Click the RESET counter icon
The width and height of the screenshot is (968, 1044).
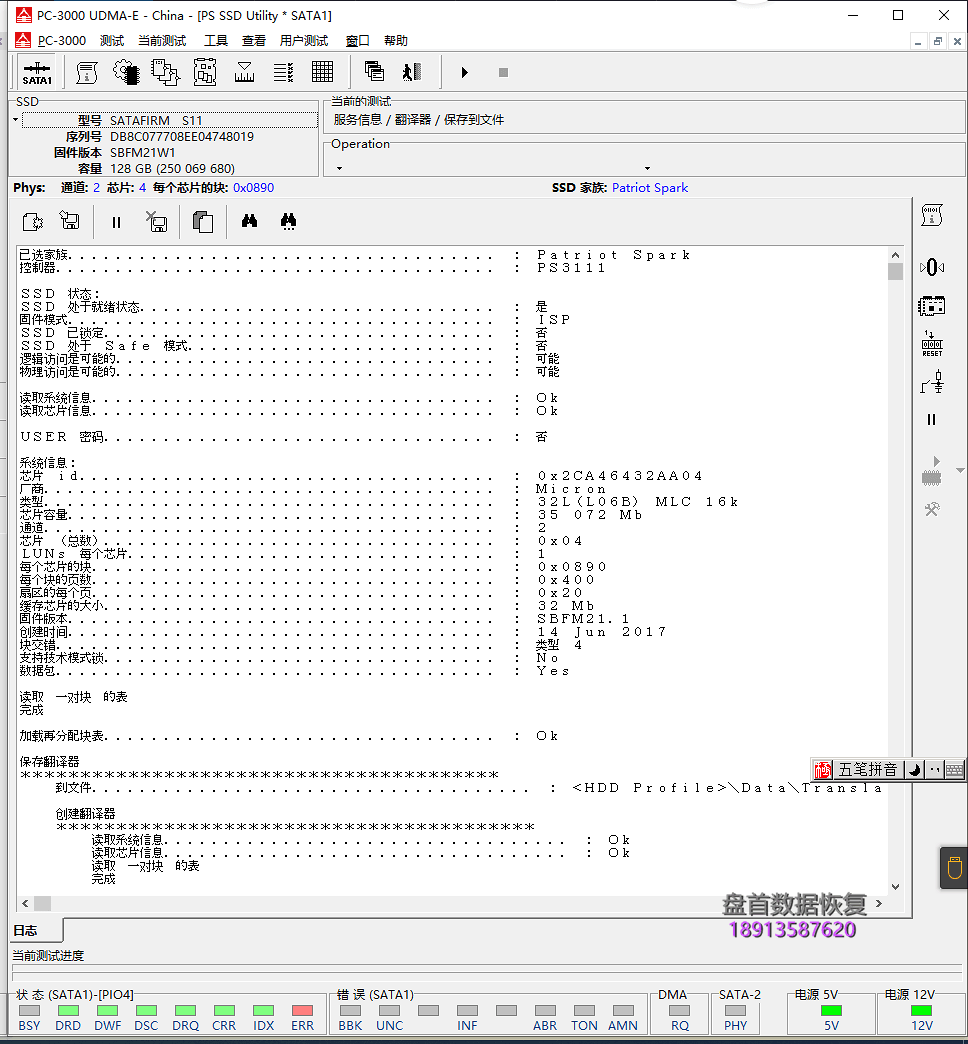coord(932,344)
